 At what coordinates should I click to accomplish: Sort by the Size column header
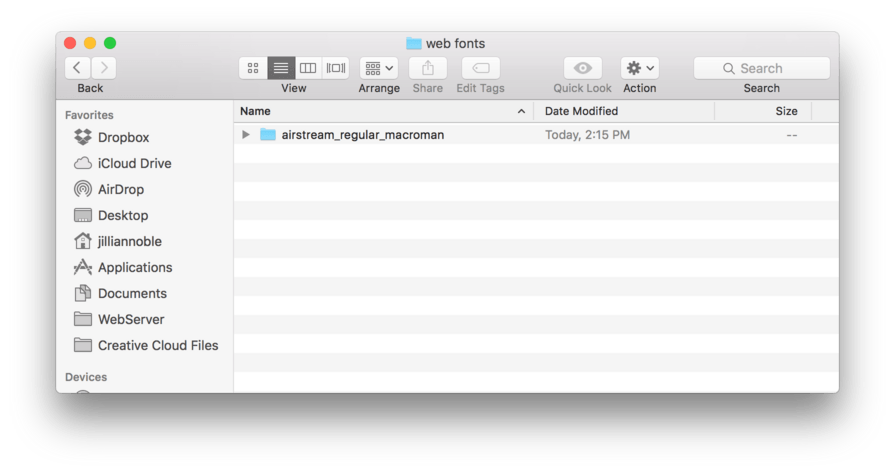tap(763, 111)
